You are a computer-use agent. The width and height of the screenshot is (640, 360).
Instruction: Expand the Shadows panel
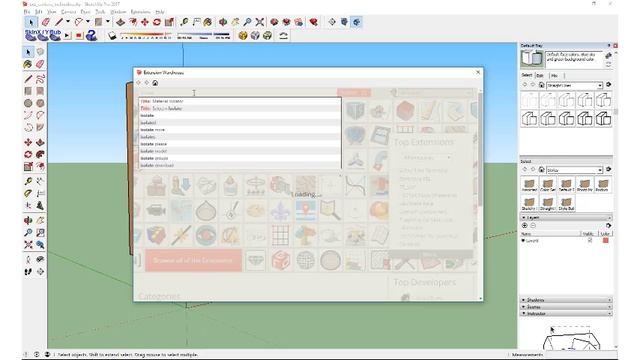(566, 300)
